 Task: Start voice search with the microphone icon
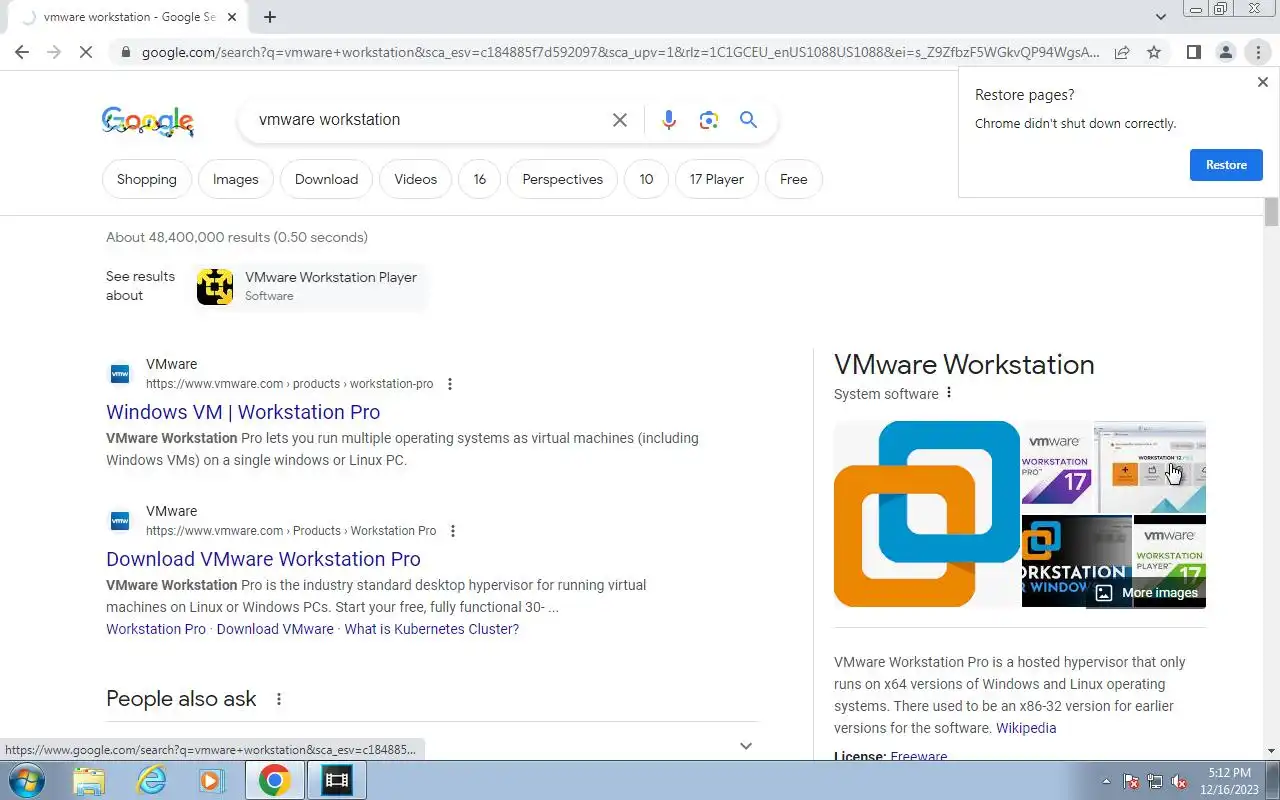[x=669, y=120]
